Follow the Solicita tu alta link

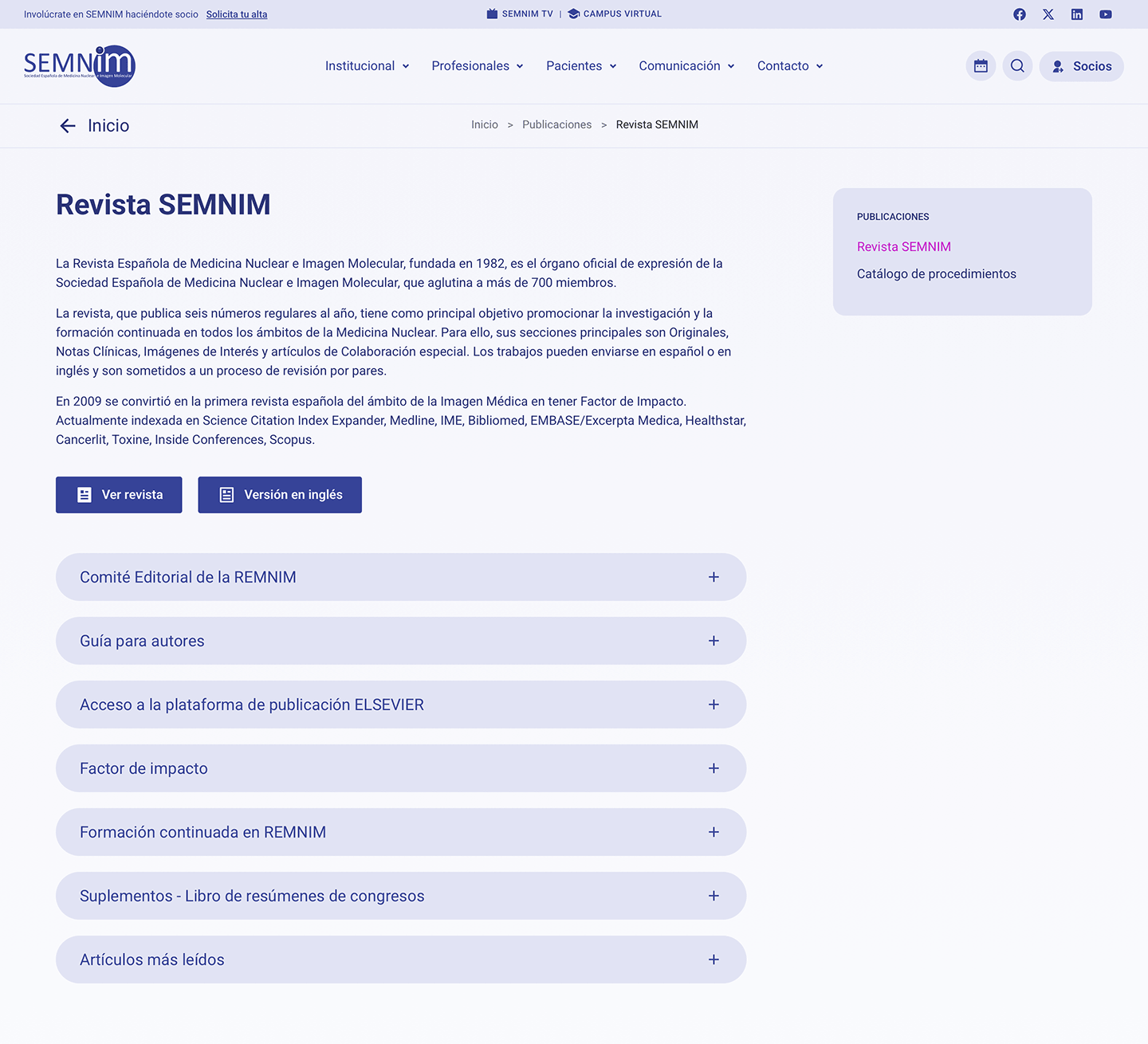tap(237, 14)
